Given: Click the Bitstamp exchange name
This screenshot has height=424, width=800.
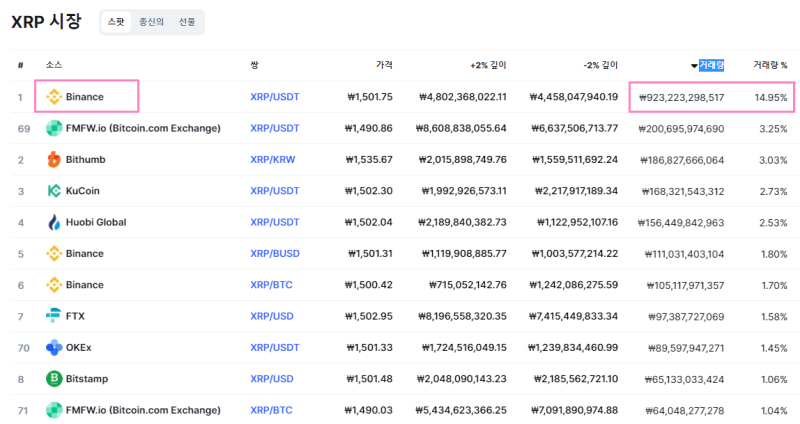Looking at the screenshot, I should [87, 379].
